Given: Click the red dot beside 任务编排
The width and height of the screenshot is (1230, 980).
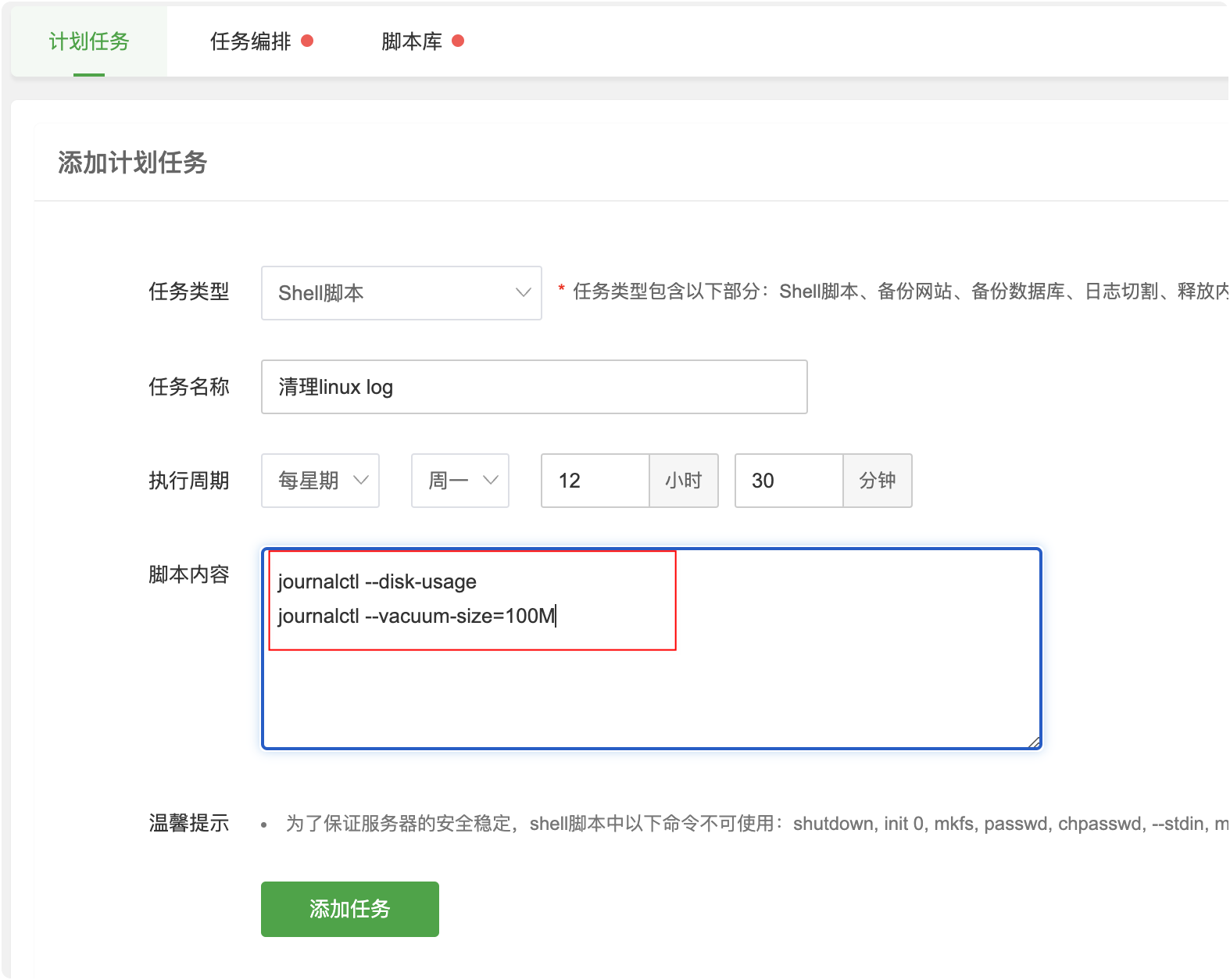Looking at the screenshot, I should [307, 41].
